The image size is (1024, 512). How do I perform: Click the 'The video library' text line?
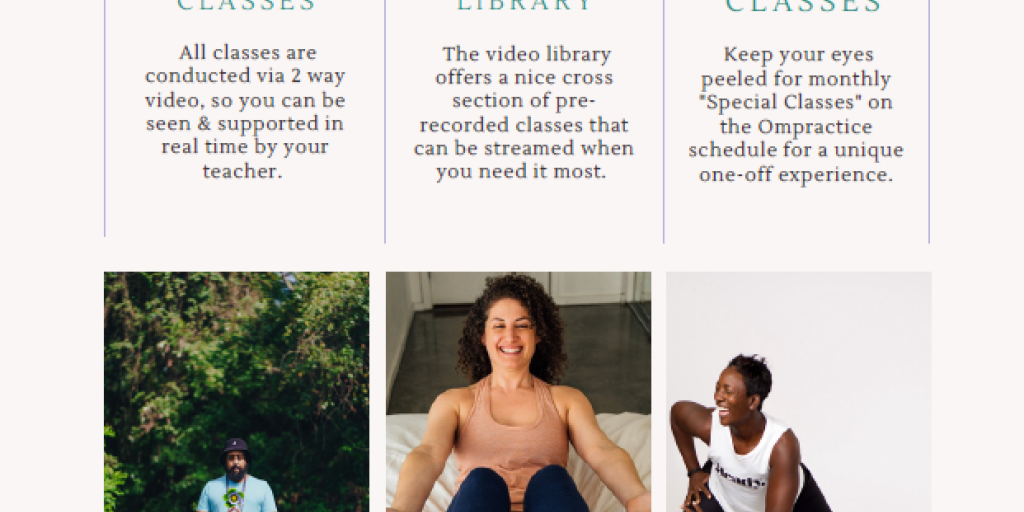pyautogui.click(x=527, y=54)
